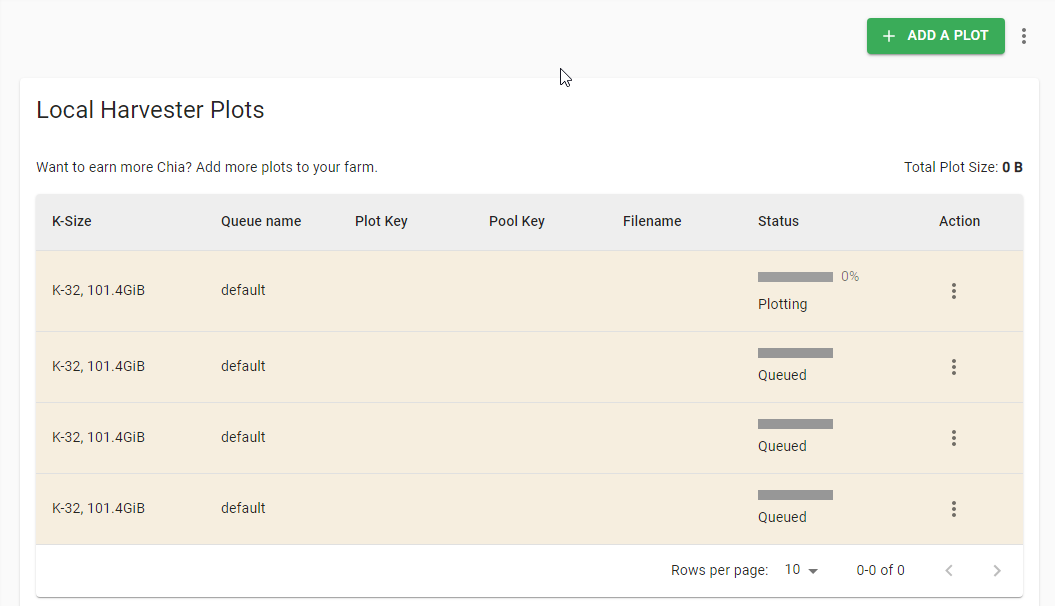Select the first K-32, 101.4GiB cell
The height and width of the screenshot is (606, 1055).
(x=97, y=290)
